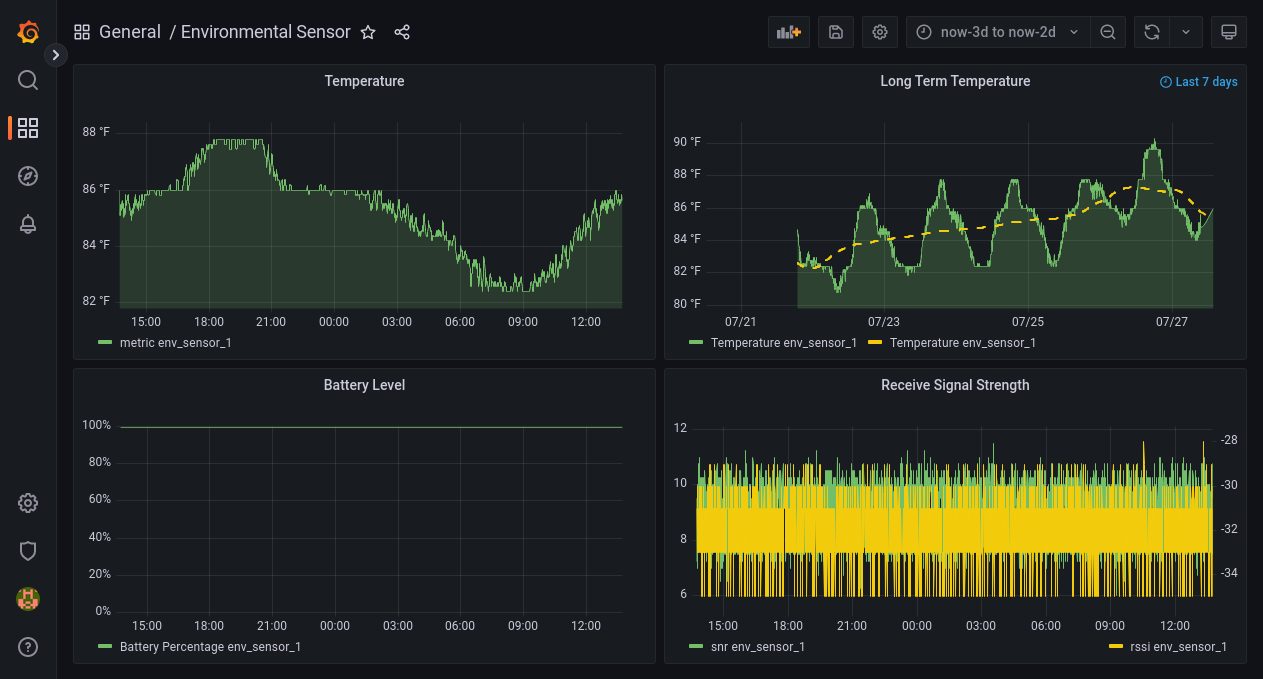
Task: Open the Temperature panel title menu
Action: 364,81
